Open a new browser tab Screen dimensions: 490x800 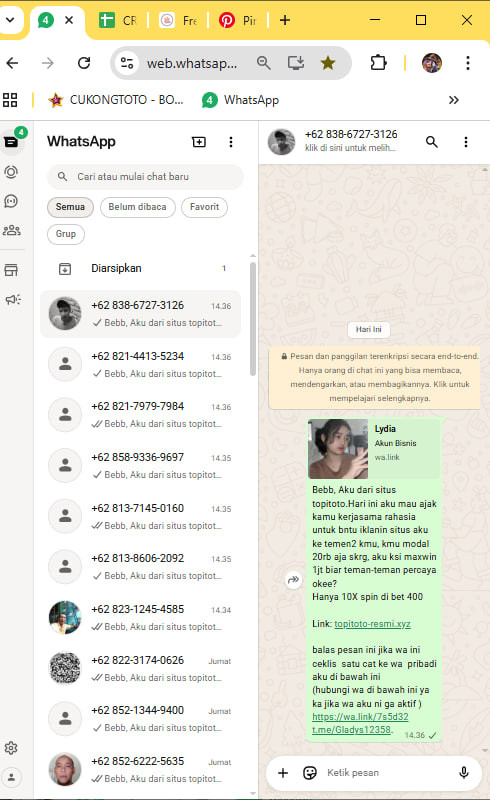(x=285, y=20)
